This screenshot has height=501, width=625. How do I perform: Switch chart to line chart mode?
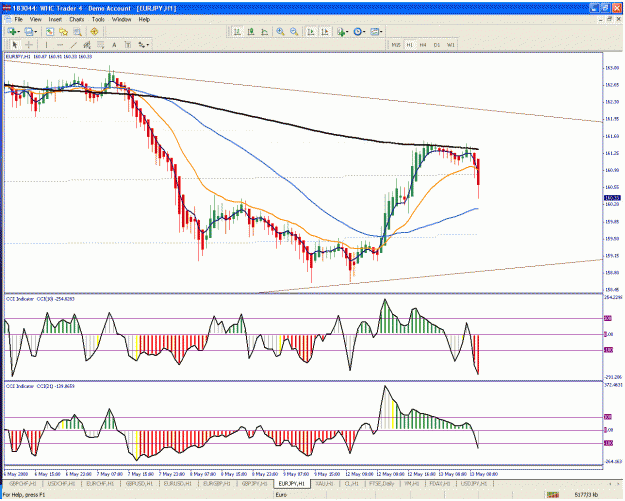(264, 31)
